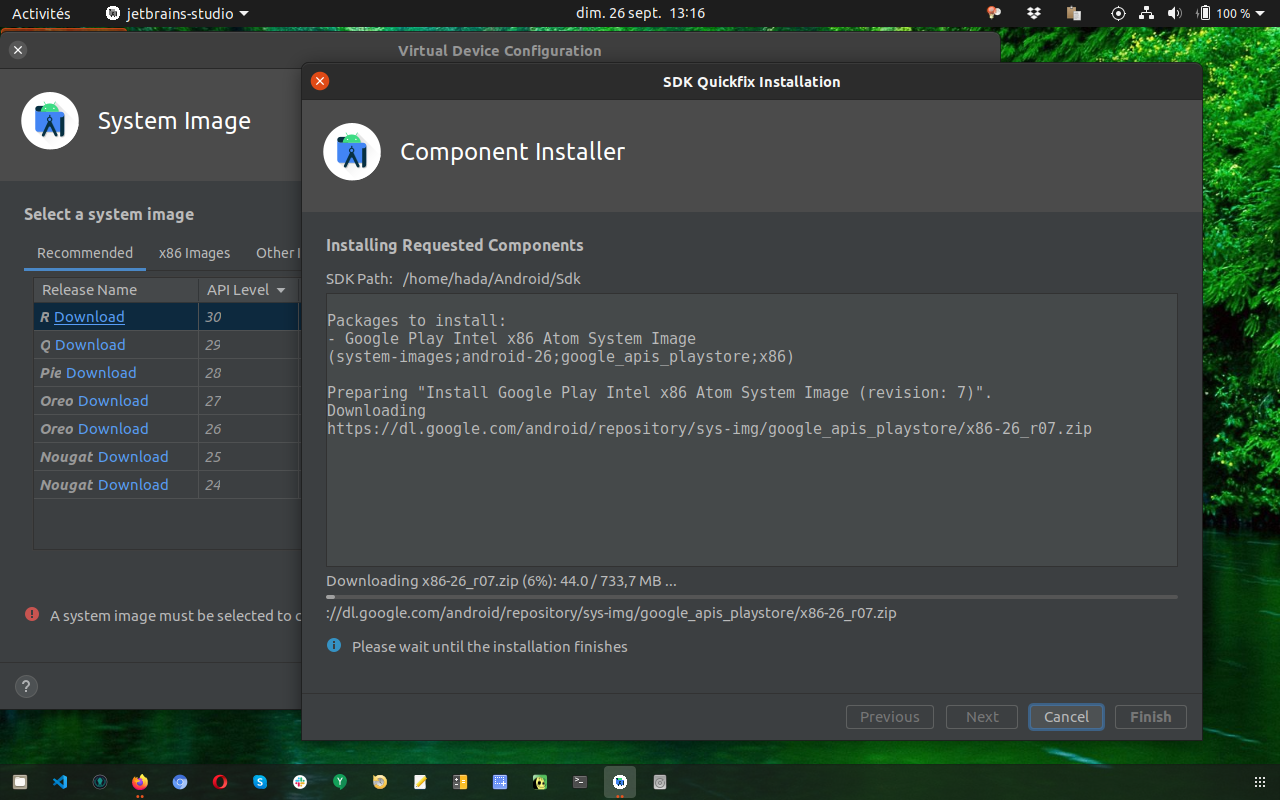Viewport: 1280px width, 800px height.
Task: Open the volume control tray icon
Action: click(x=1174, y=13)
